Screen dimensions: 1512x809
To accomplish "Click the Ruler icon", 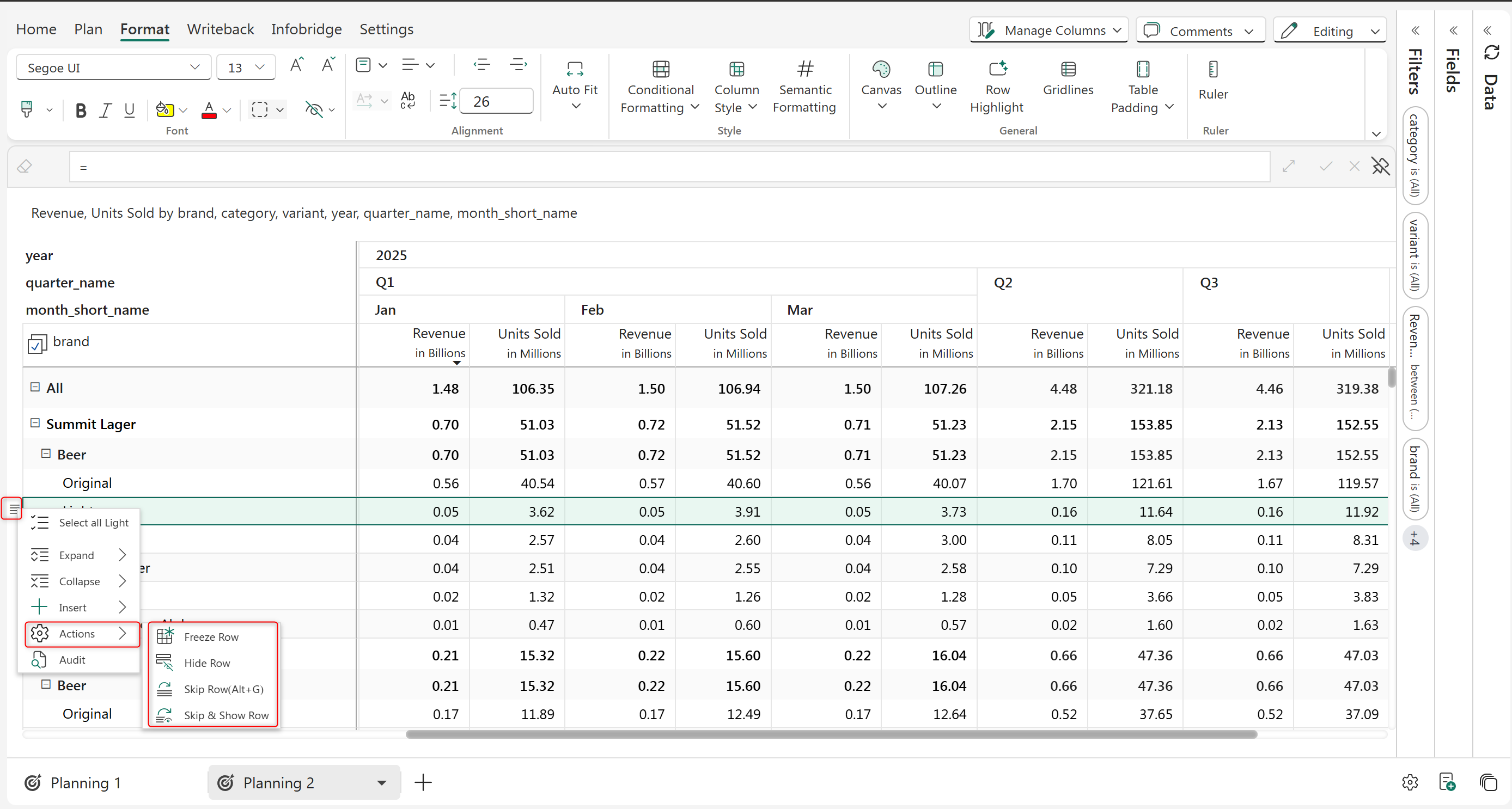I will [x=1212, y=70].
